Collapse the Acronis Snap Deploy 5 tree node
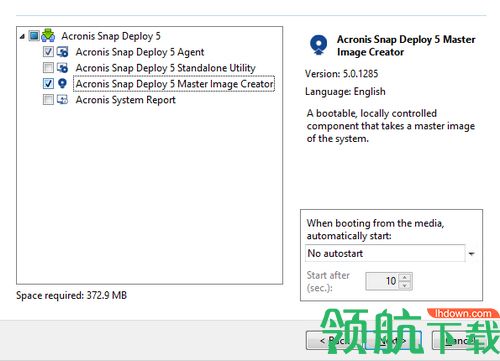500x361 pixels. coord(22,36)
